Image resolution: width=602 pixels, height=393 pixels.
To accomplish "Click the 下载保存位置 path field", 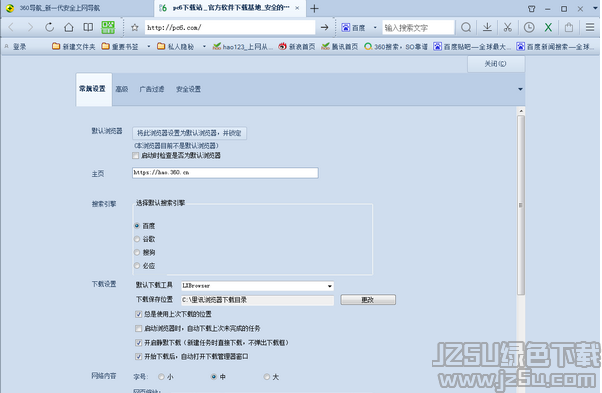I will click(x=257, y=300).
